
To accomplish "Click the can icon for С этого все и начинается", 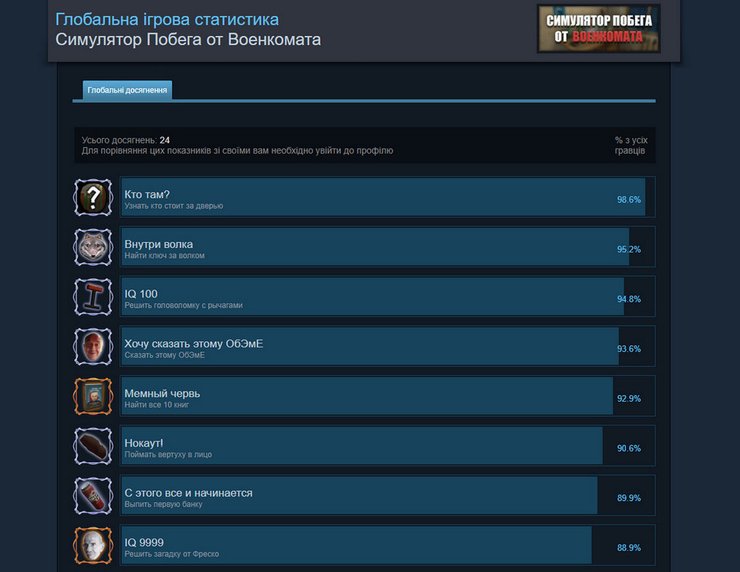I will [93, 496].
